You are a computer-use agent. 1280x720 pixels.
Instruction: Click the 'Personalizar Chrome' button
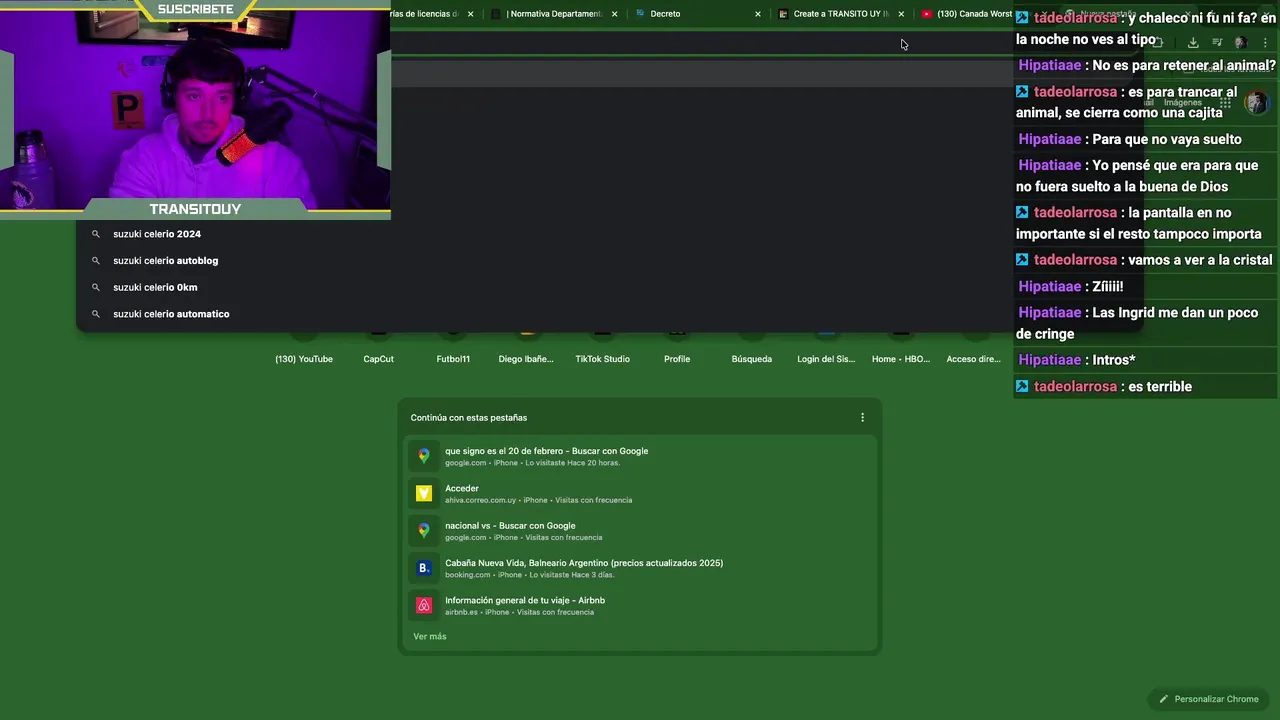(1208, 699)
